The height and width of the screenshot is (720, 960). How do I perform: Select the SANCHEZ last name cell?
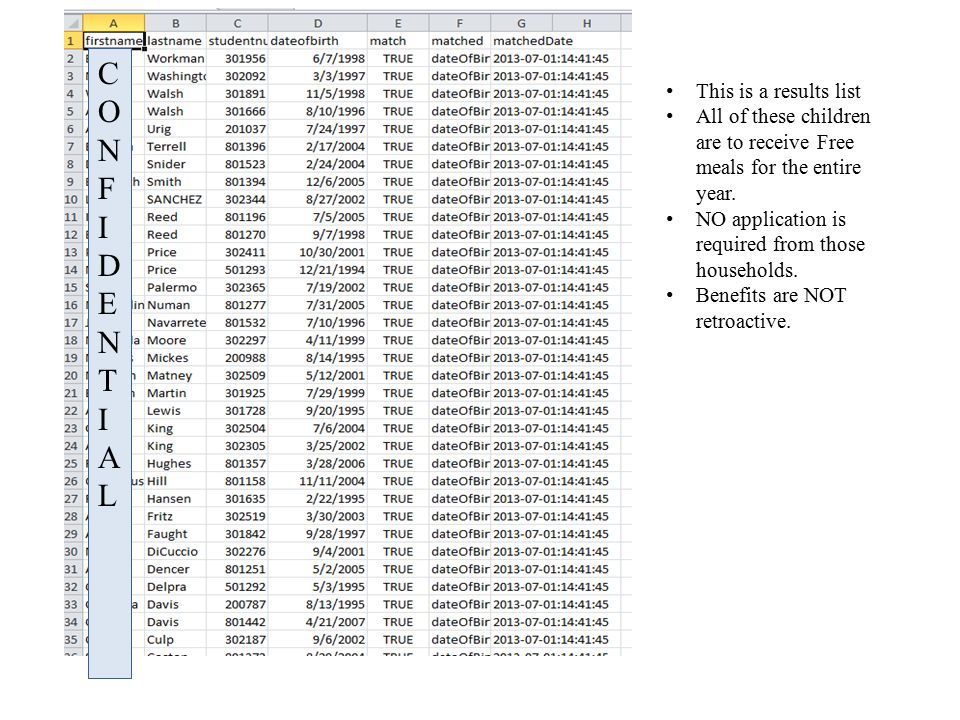[x=176, y=200]
